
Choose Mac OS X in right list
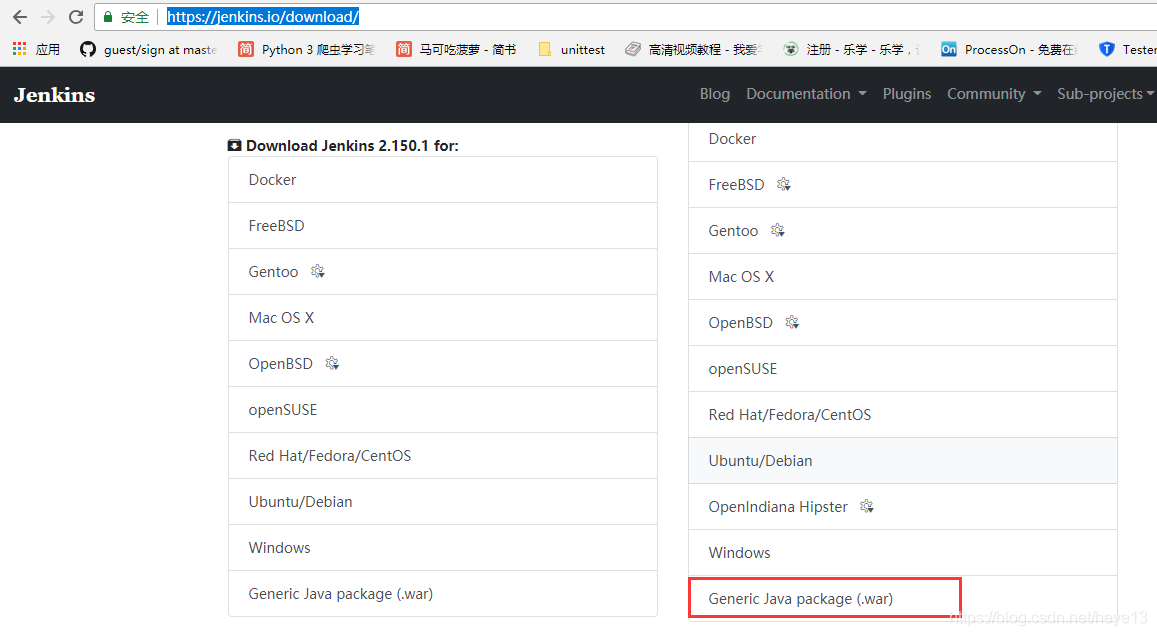tap(902, 277)
